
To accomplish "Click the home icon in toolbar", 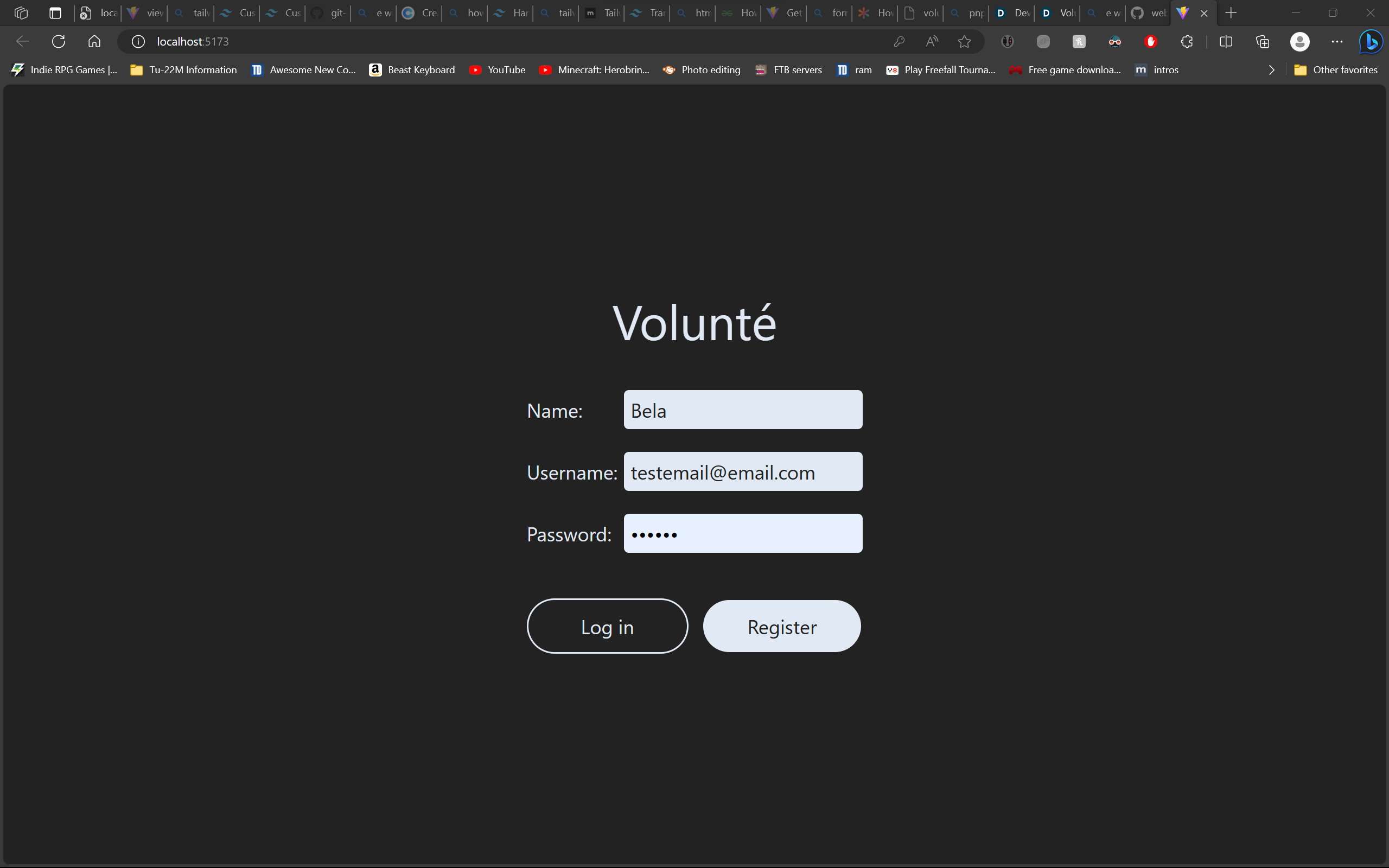I will [x=94, y=41].
